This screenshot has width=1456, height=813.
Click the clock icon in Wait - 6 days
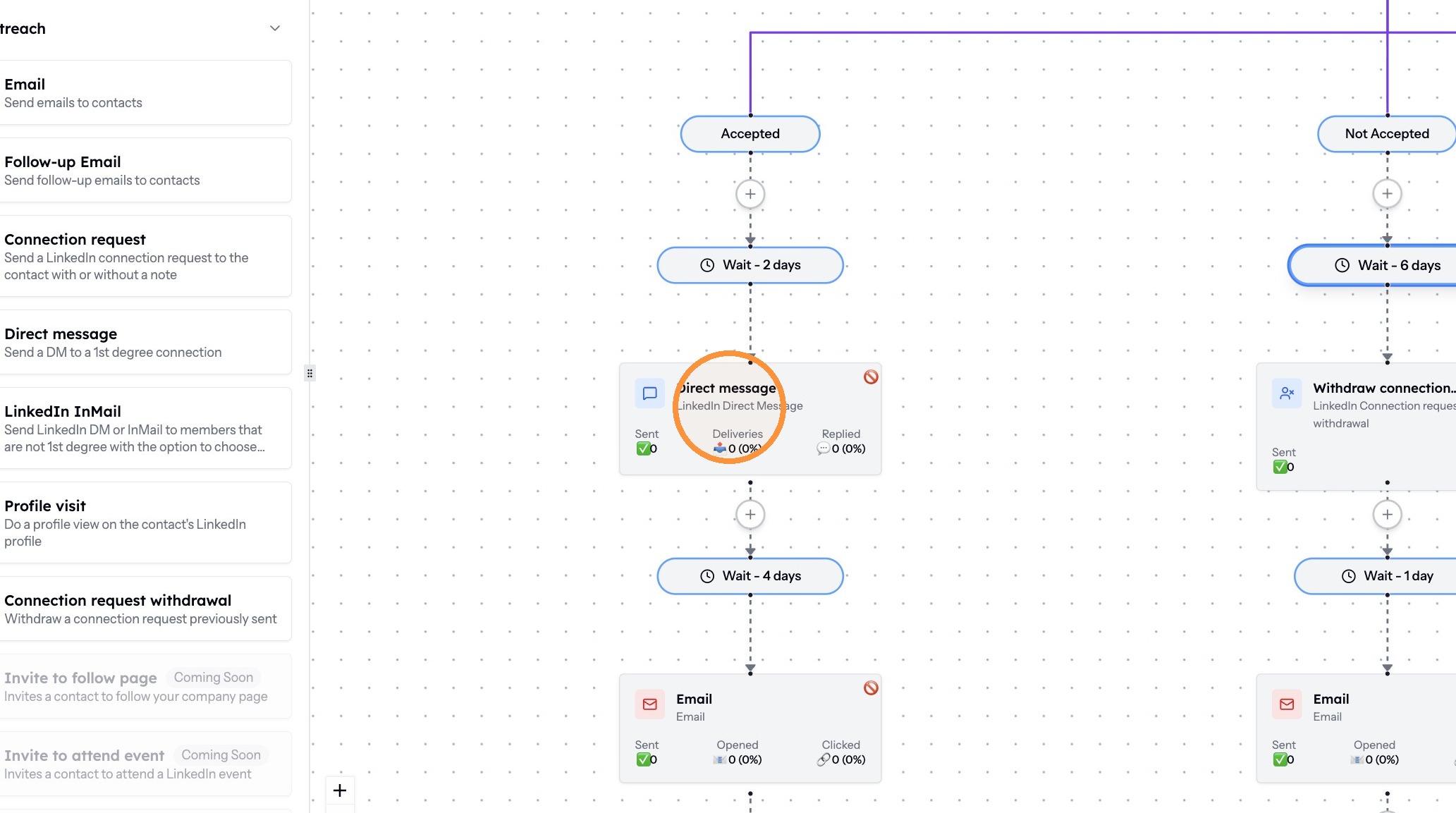pos(1342,265)
